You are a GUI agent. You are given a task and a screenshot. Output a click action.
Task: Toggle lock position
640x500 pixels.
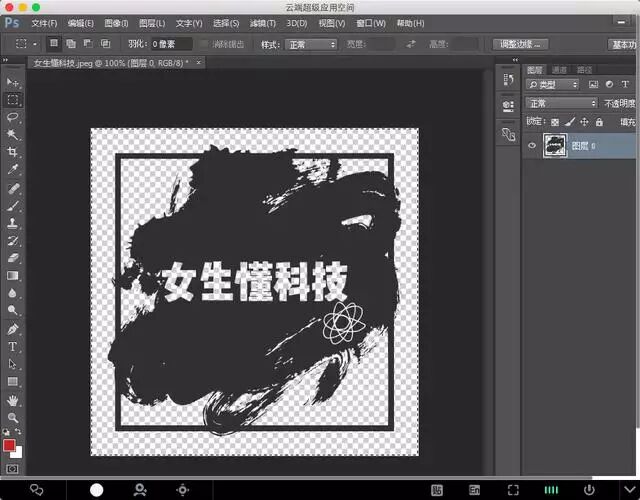coord(584,122)
